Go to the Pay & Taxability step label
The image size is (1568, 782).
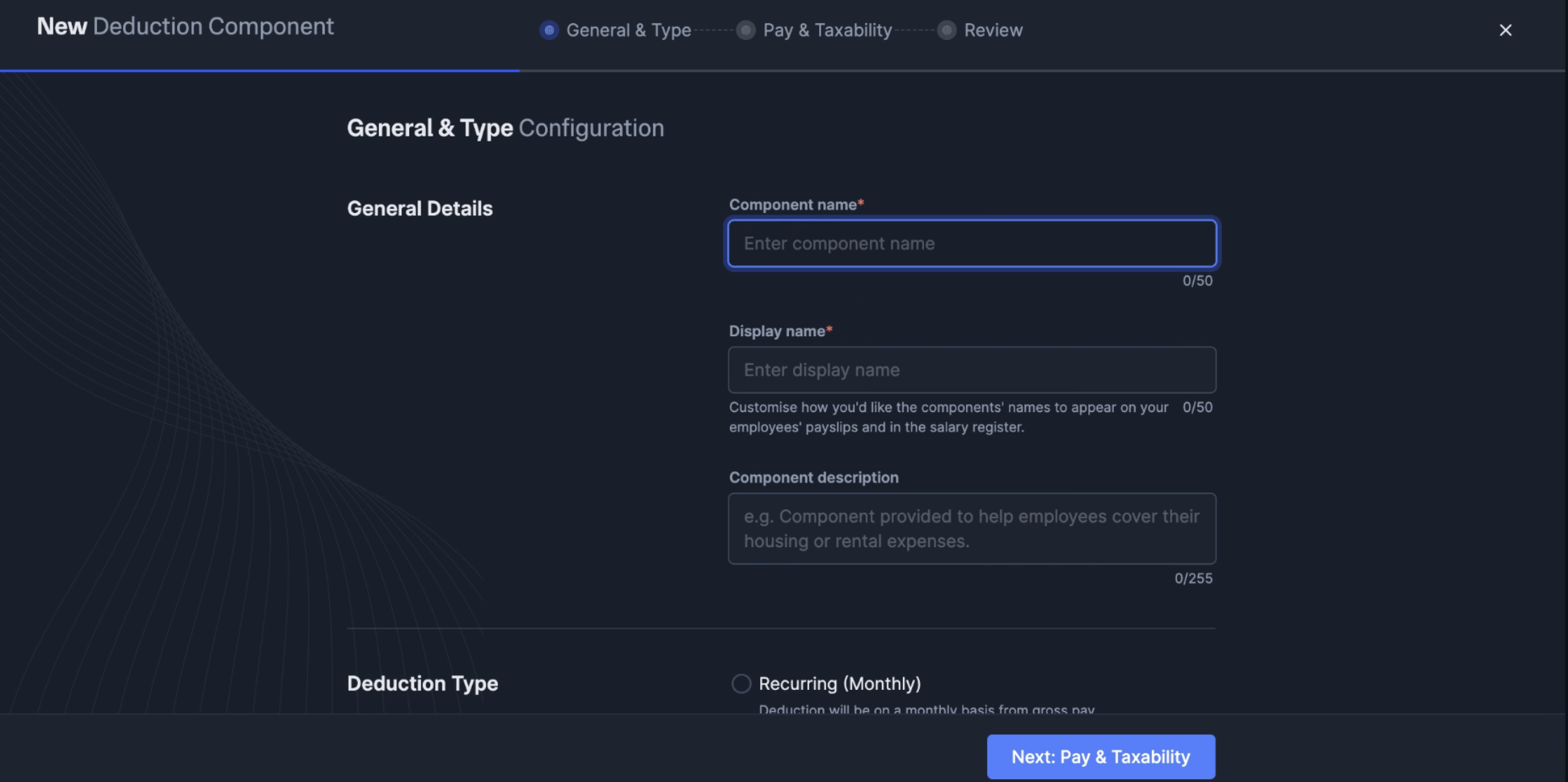click(x=827, y=30)
